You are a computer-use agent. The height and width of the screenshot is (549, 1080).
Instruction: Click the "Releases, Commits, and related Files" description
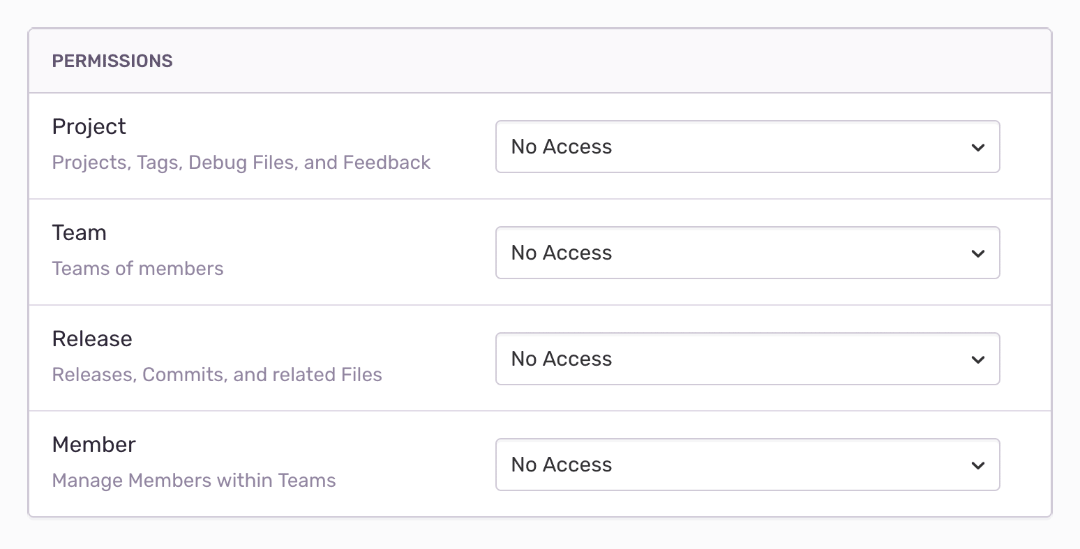pos(217,374)
